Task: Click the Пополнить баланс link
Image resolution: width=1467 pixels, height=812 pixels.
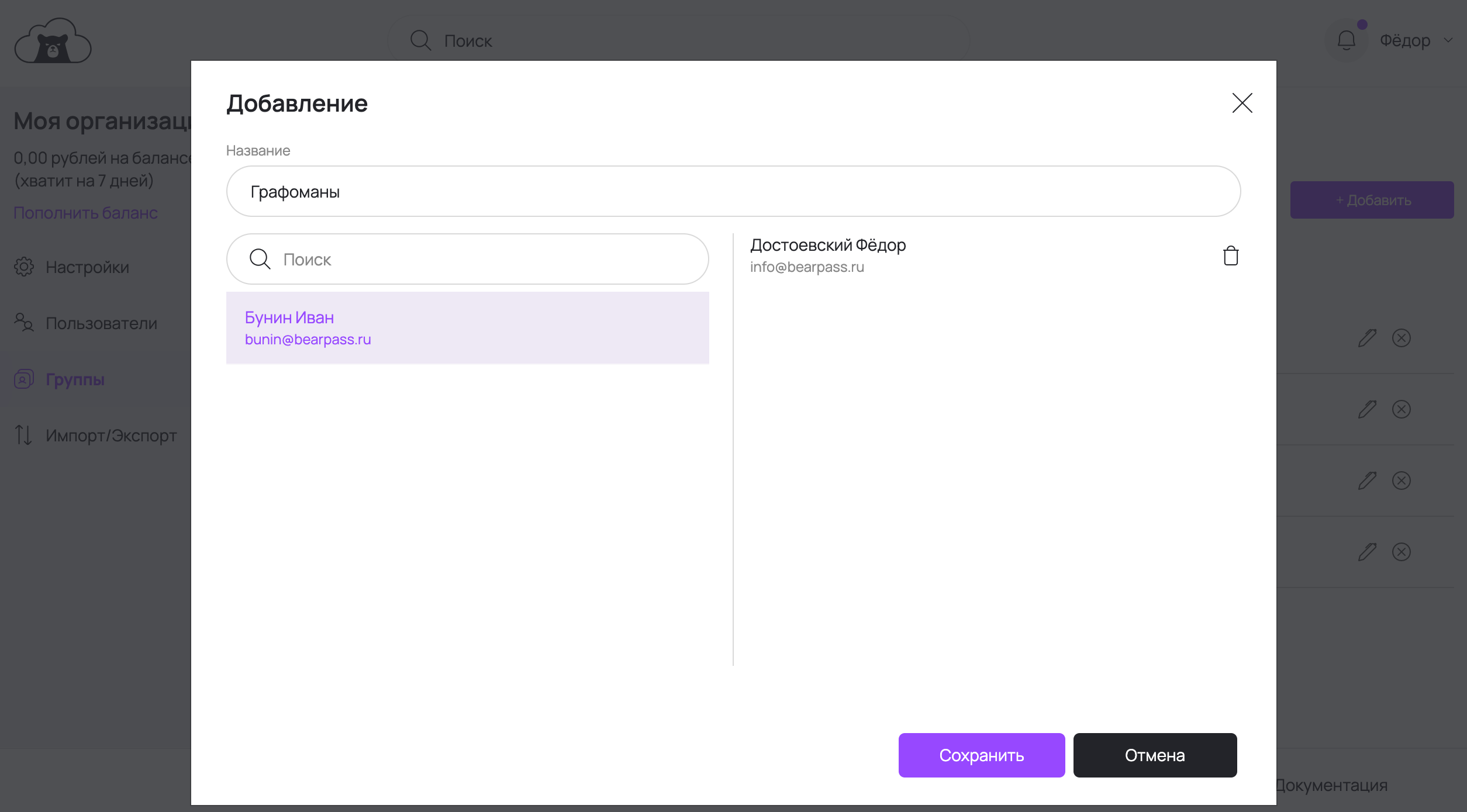Action: pos(85,213)
